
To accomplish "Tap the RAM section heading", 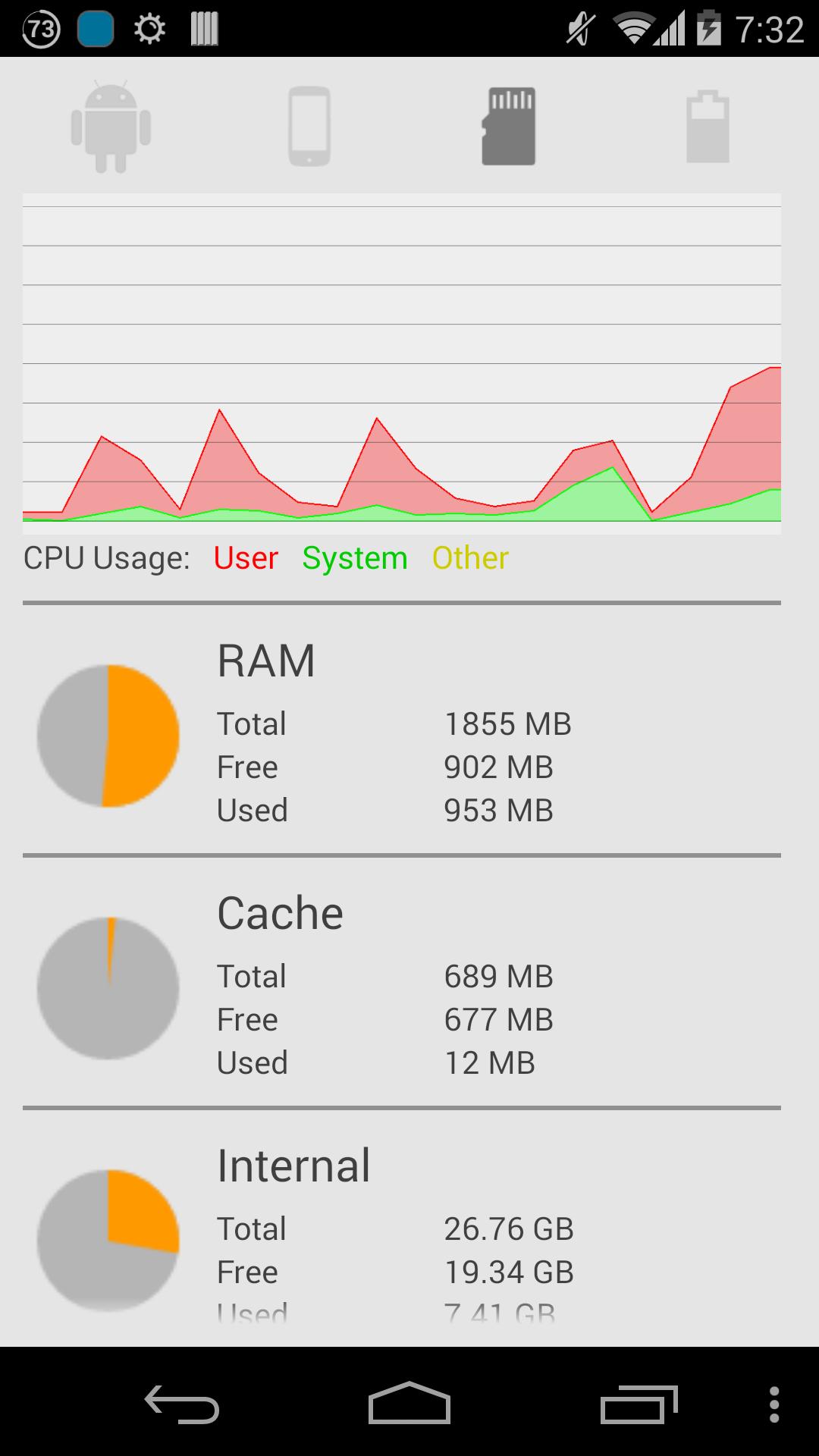I will point(266,661).
